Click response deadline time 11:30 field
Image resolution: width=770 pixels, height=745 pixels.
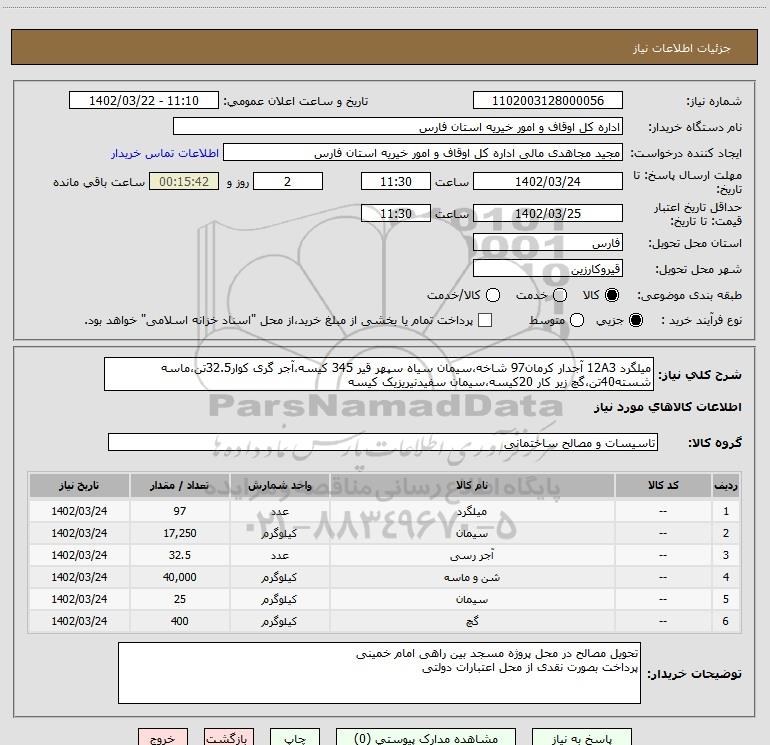coord(396,181)
